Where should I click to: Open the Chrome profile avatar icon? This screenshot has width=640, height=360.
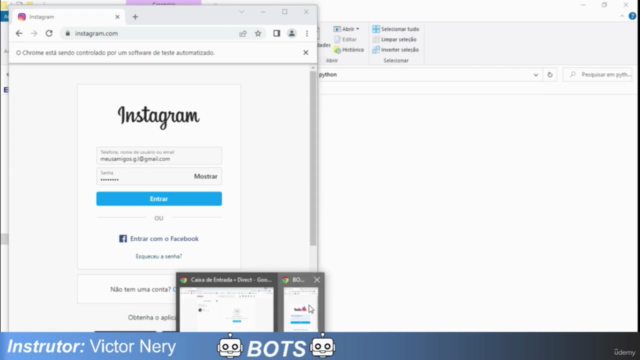(x=291, y=33)
